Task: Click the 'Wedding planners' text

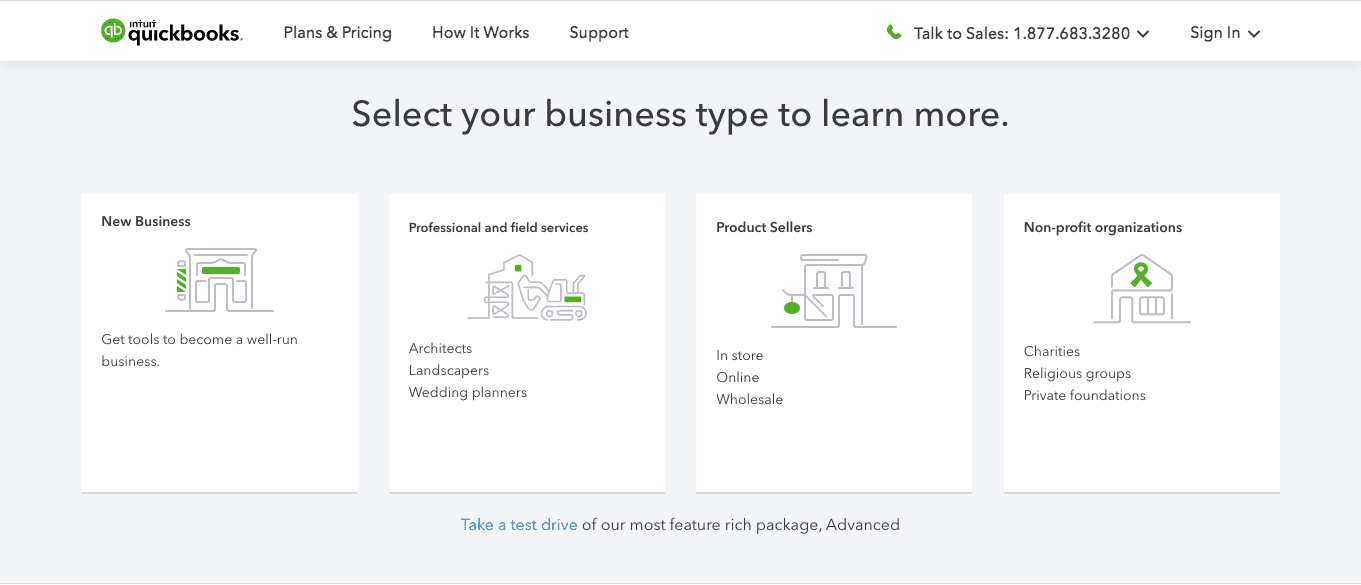Action: pos(467,393)
